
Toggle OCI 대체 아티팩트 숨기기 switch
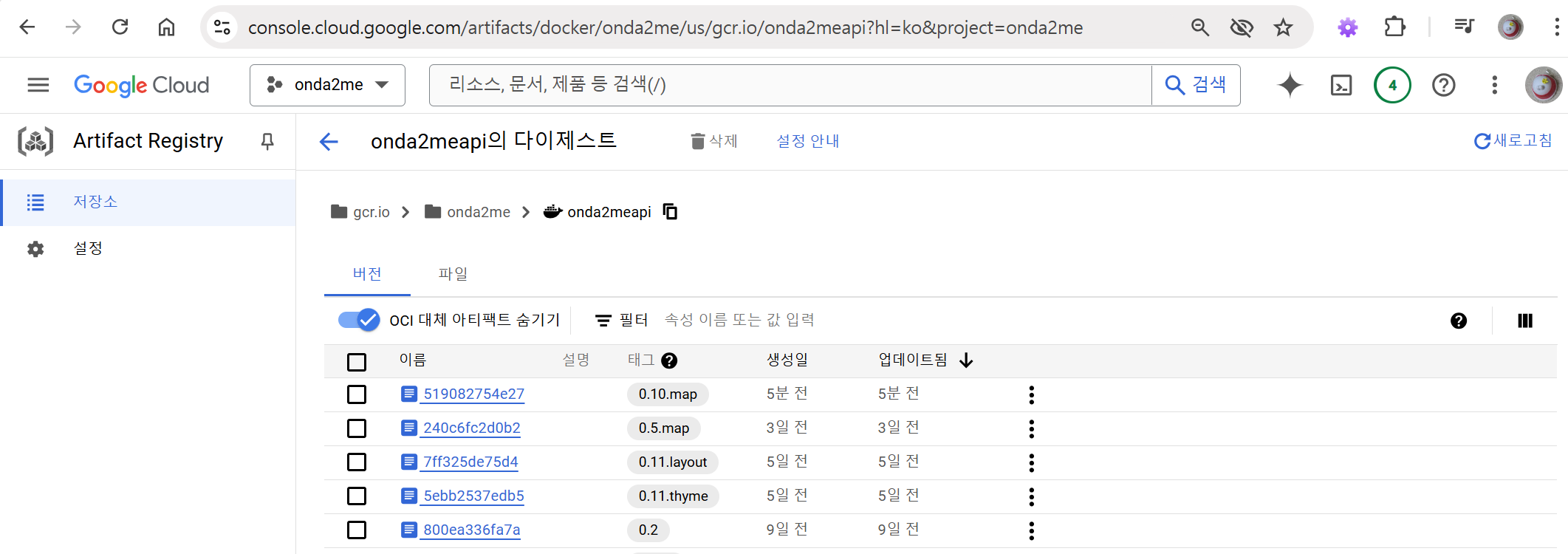coord(359,320)
